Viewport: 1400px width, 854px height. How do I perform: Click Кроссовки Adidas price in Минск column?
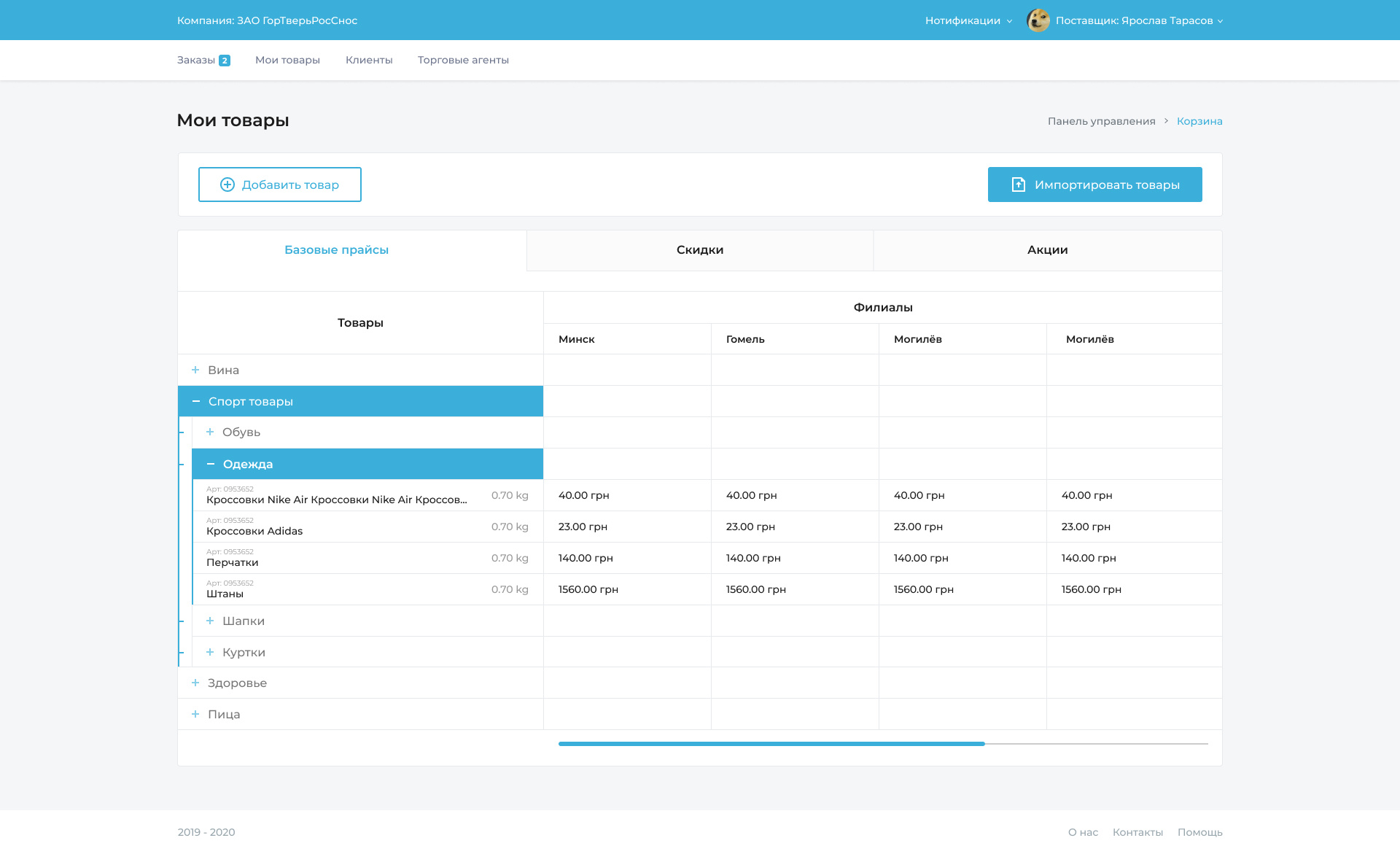(x=583, y=527)
